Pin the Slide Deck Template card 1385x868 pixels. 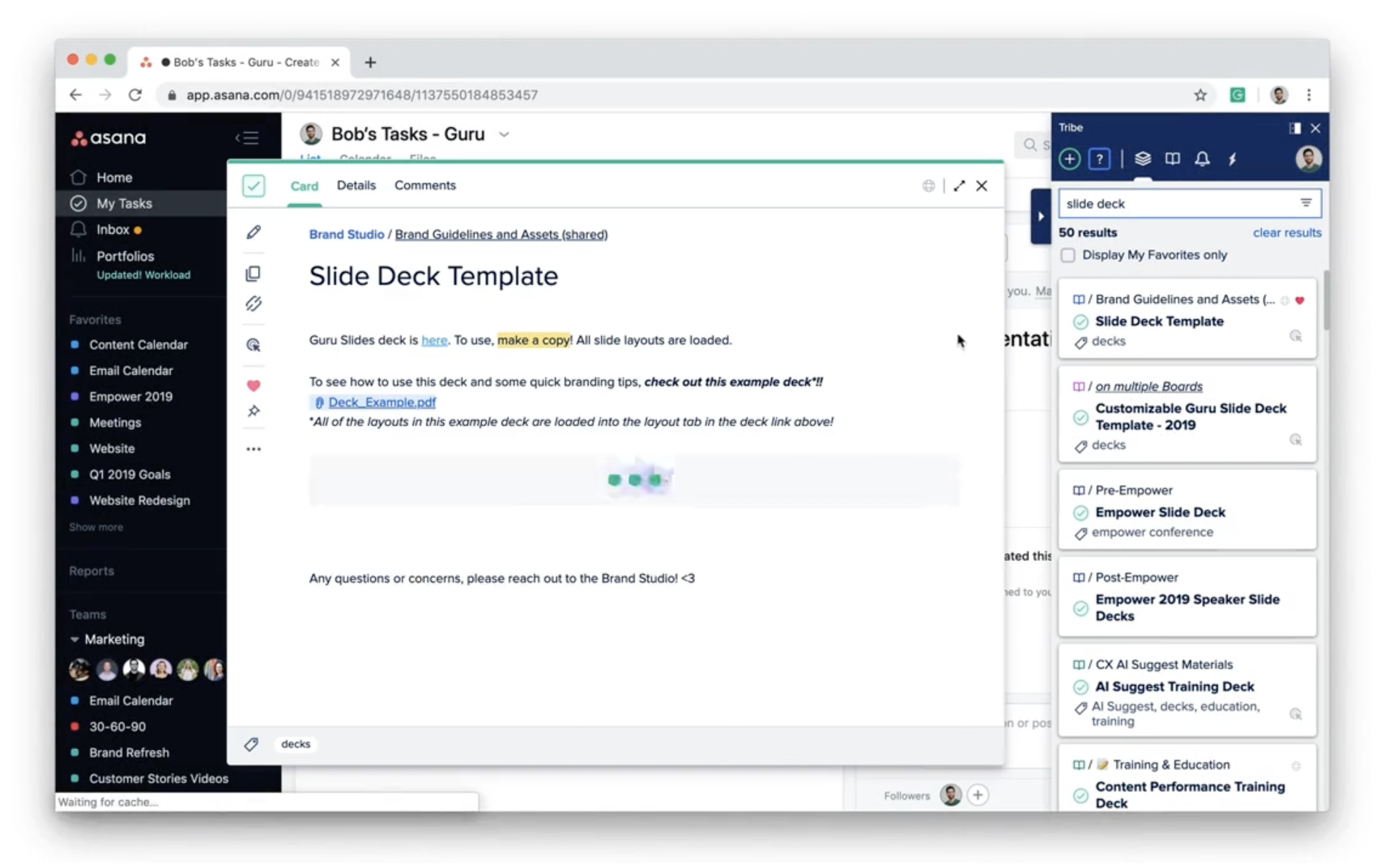(x=254, y=411)
